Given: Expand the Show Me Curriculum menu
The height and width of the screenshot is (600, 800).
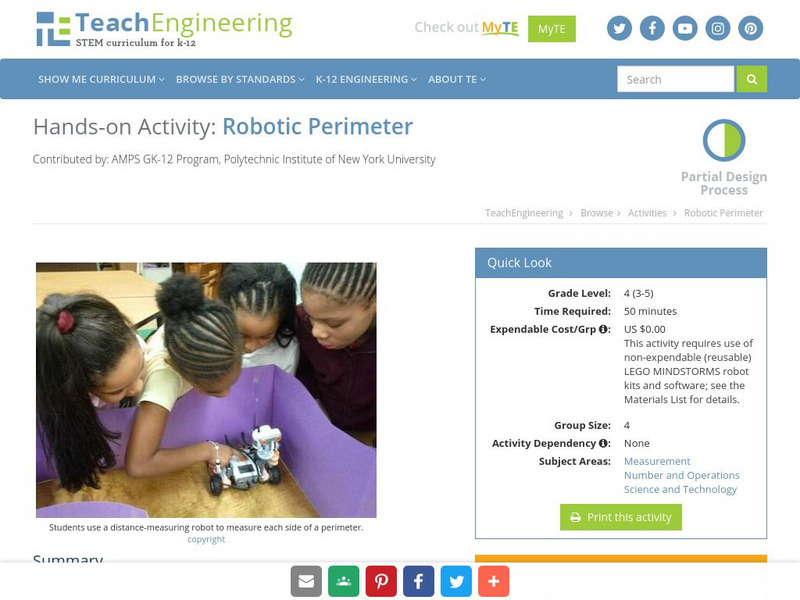Looking at the screenshot, I should [x=101, y=80].
